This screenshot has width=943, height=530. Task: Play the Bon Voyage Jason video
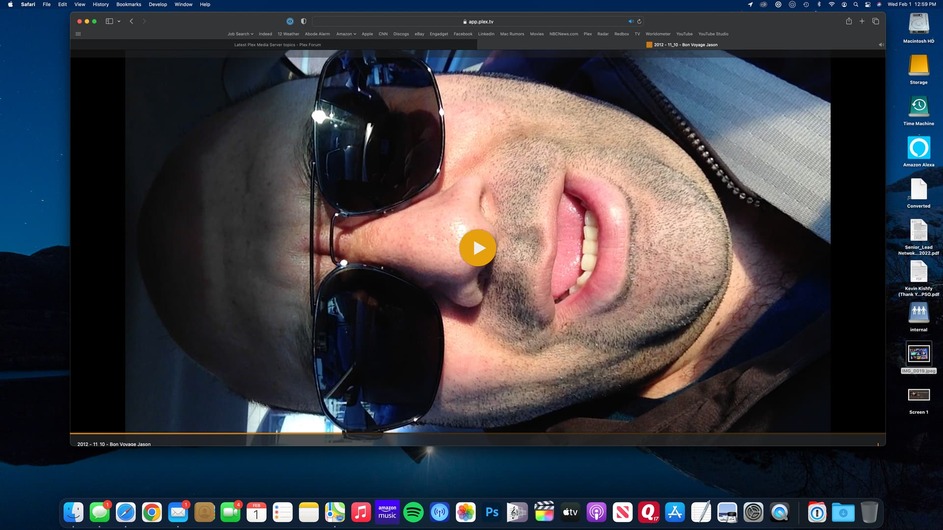click(x=477, y=248)
